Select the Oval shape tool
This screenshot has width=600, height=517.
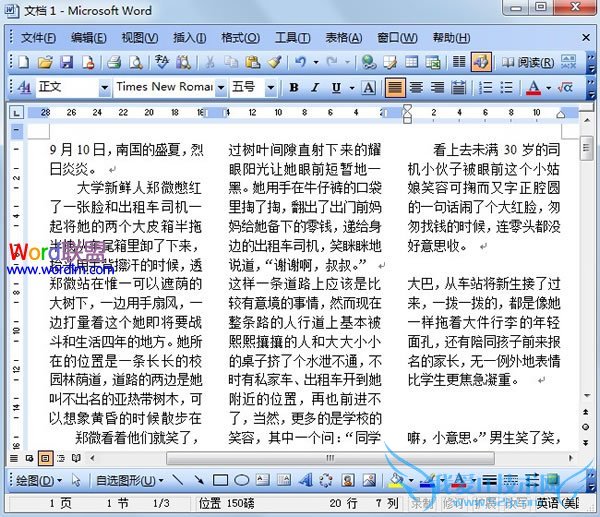(242, 480)
